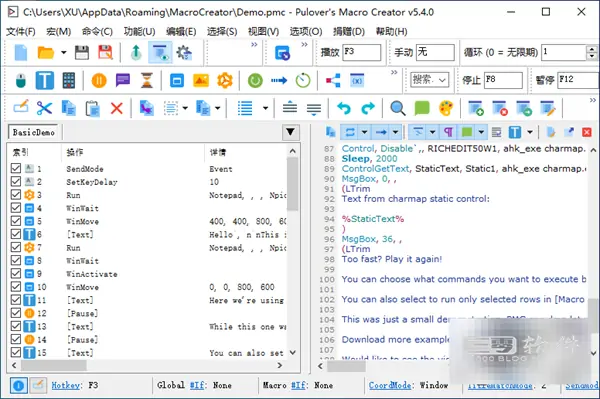Insert Text command with blue T icon
The width and height of the screenshot is (600, 399).
pyautogui.click(x=45, y=80)
